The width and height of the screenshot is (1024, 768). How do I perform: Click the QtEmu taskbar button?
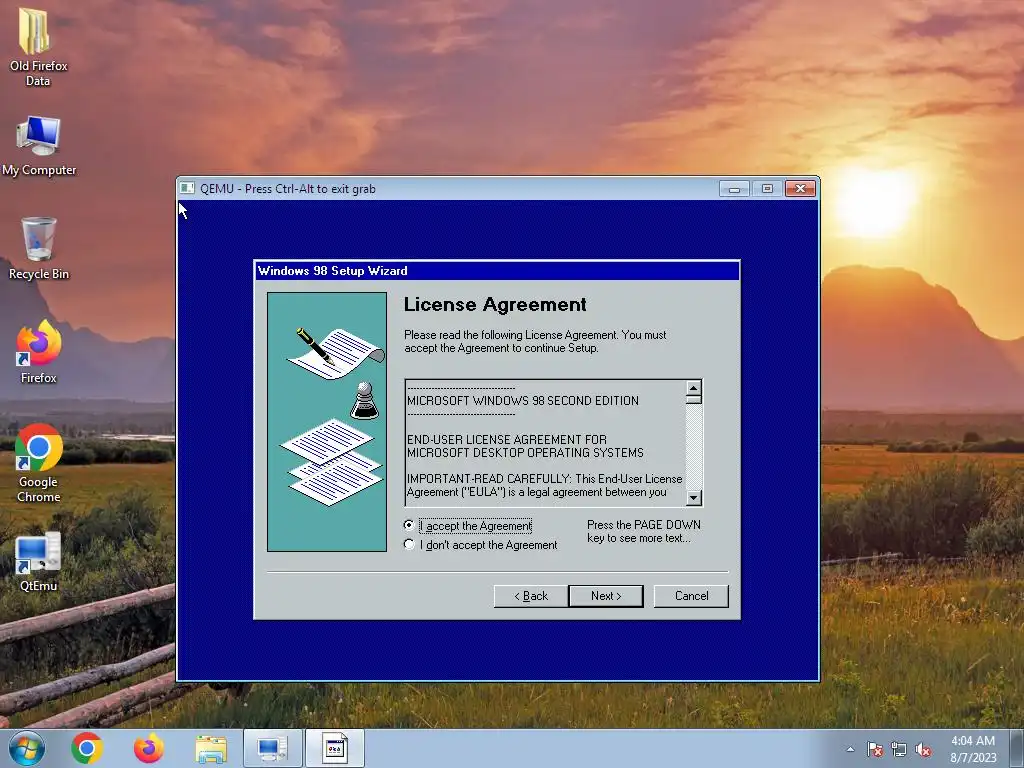pyautogui.click(x=272, y=748)
